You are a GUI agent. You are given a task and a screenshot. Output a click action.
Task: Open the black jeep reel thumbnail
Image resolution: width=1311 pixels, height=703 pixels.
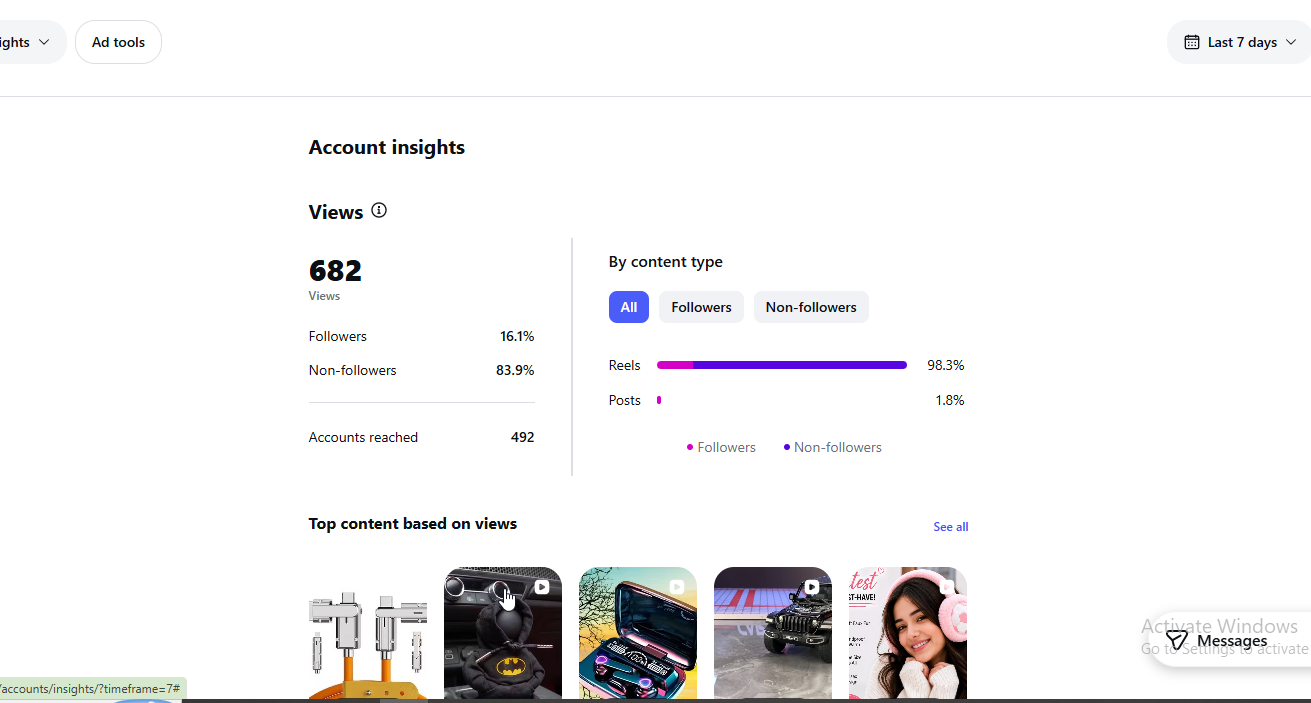coord(773,633)
